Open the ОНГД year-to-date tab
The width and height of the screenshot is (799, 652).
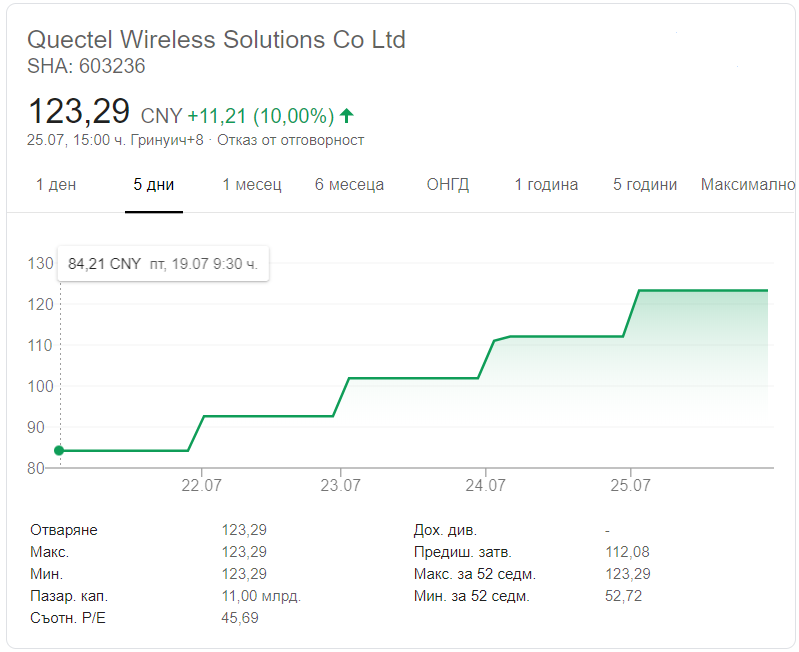[448, 184]
